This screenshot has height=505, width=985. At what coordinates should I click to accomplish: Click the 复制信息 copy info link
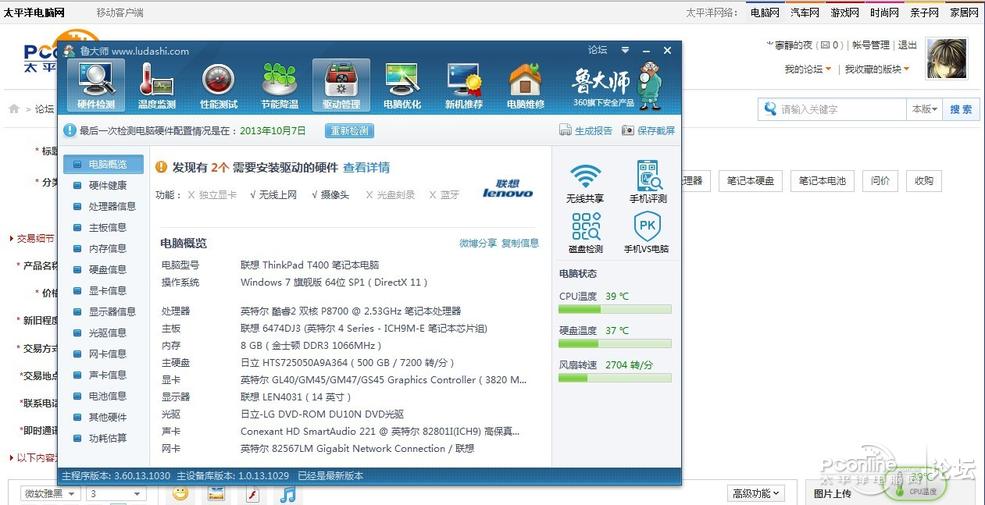tap(520, 243)
